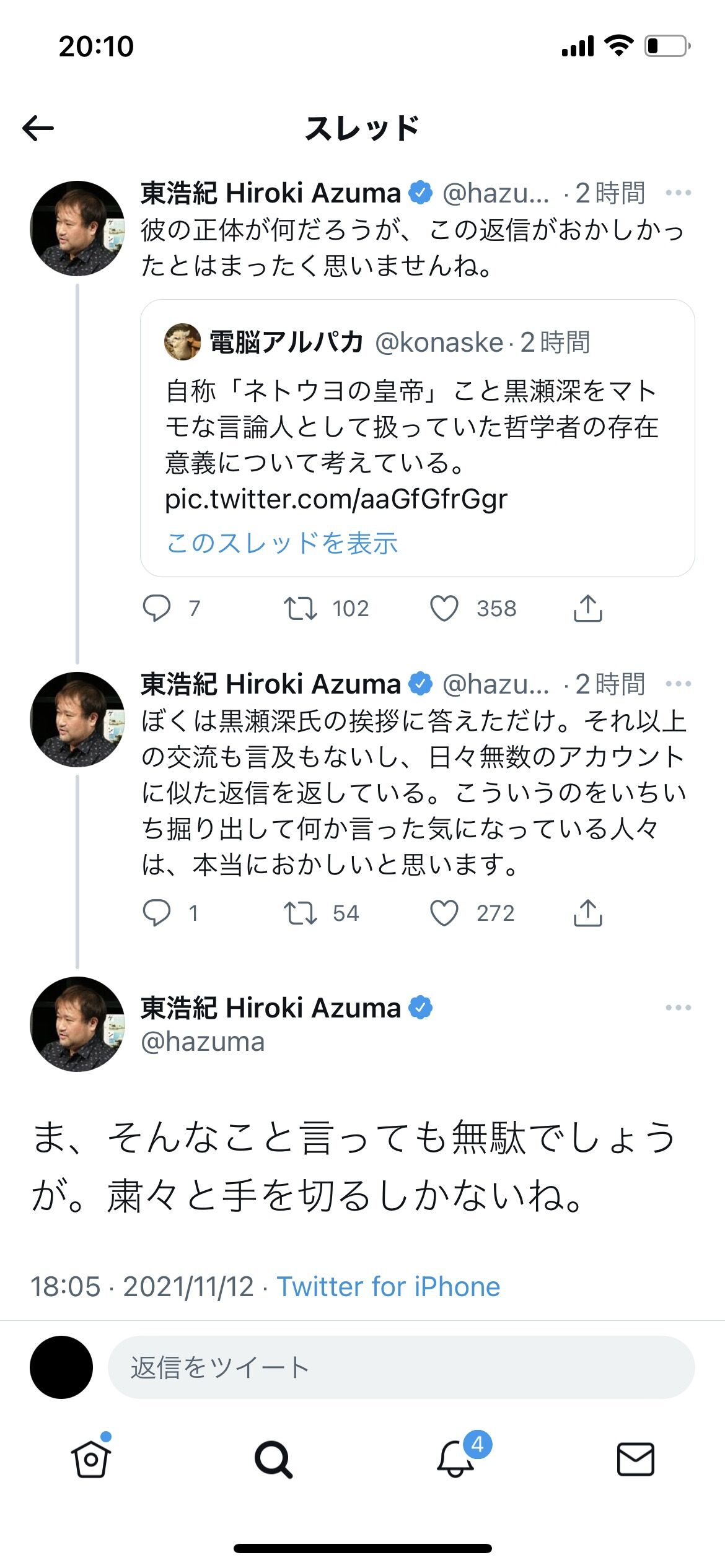The width and height of the screenshot is (725, 1568).
Task: Open reply on the second tweet
Action: click(x=157, y=913)
